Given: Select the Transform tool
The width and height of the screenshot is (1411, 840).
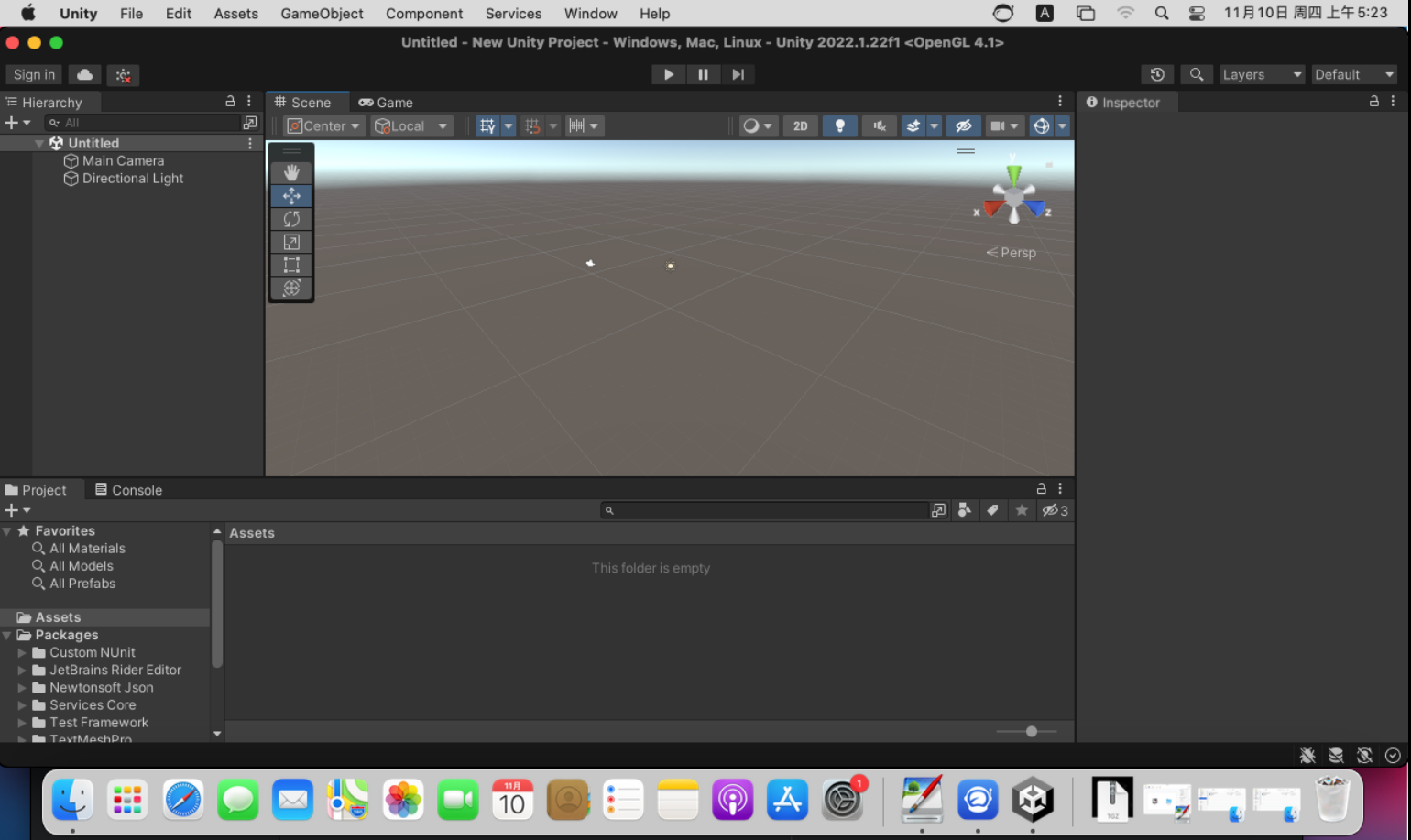Looking at the screenshot, I should pyautogui.click(x=291, y=288).
